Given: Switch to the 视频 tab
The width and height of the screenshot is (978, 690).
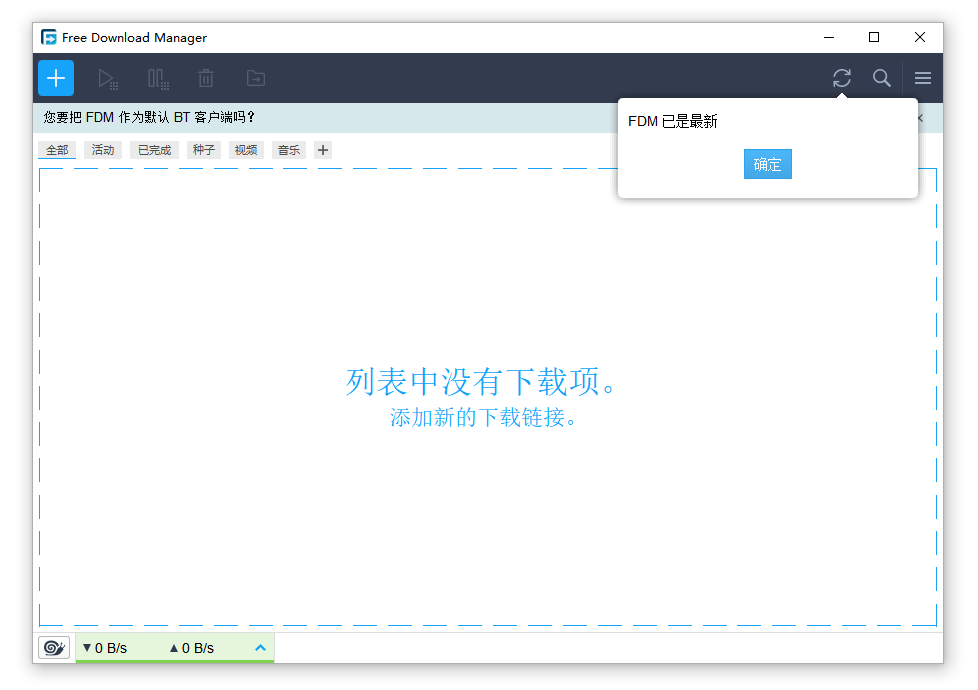Looking at the screenshot, I should pyautogui.click(x=246, y=149).
